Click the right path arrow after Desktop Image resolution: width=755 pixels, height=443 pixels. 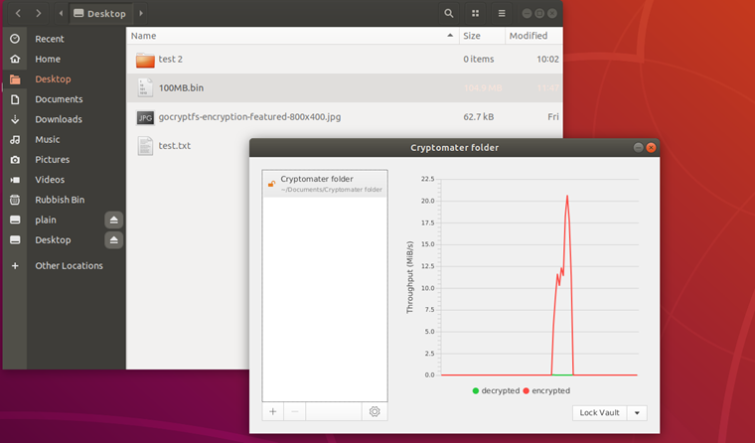pos(141,13)
